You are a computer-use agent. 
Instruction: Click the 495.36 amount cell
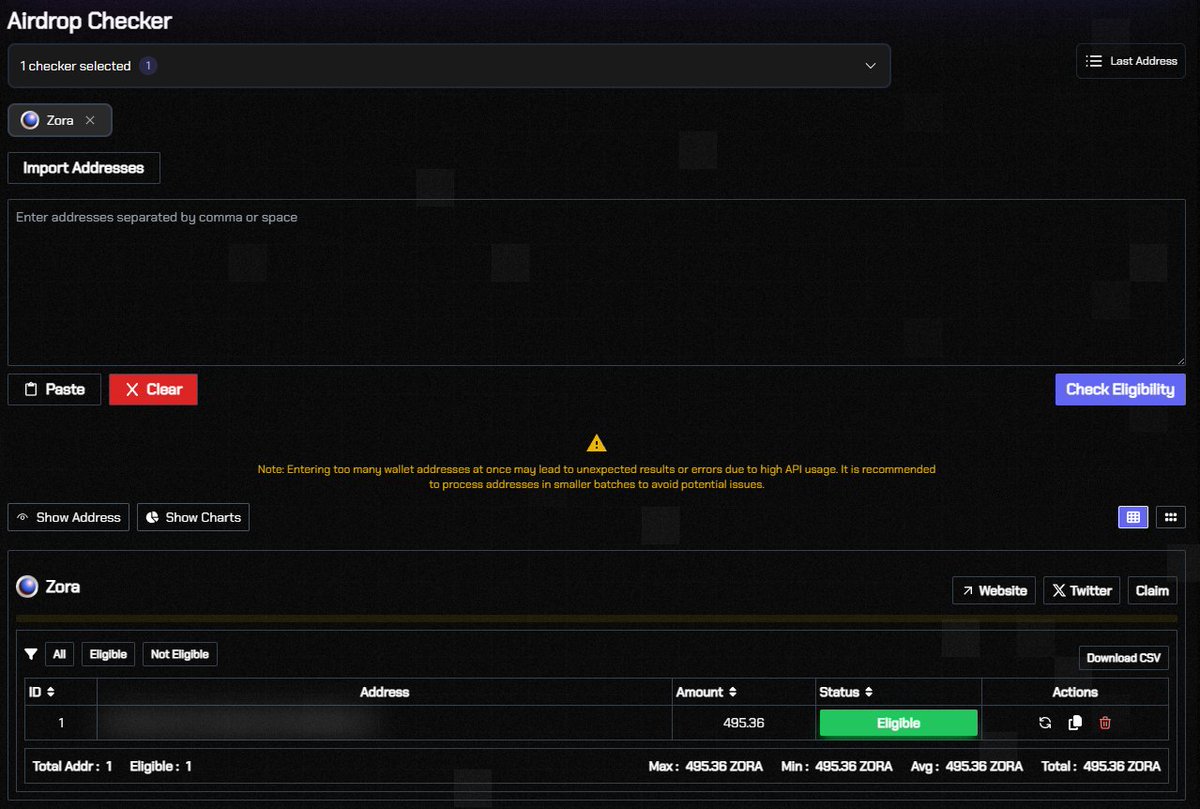744,723
